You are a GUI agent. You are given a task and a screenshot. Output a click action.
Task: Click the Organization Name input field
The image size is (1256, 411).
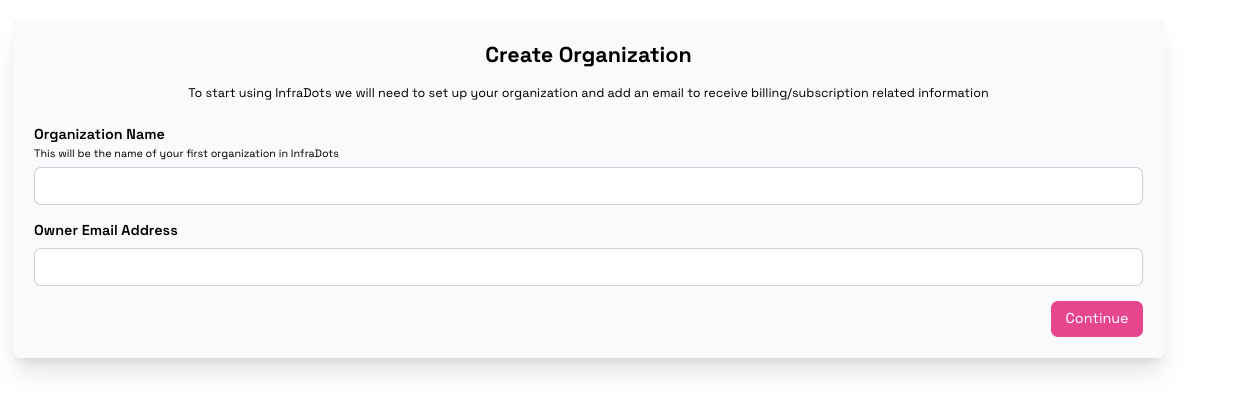(x=588, y=186)
